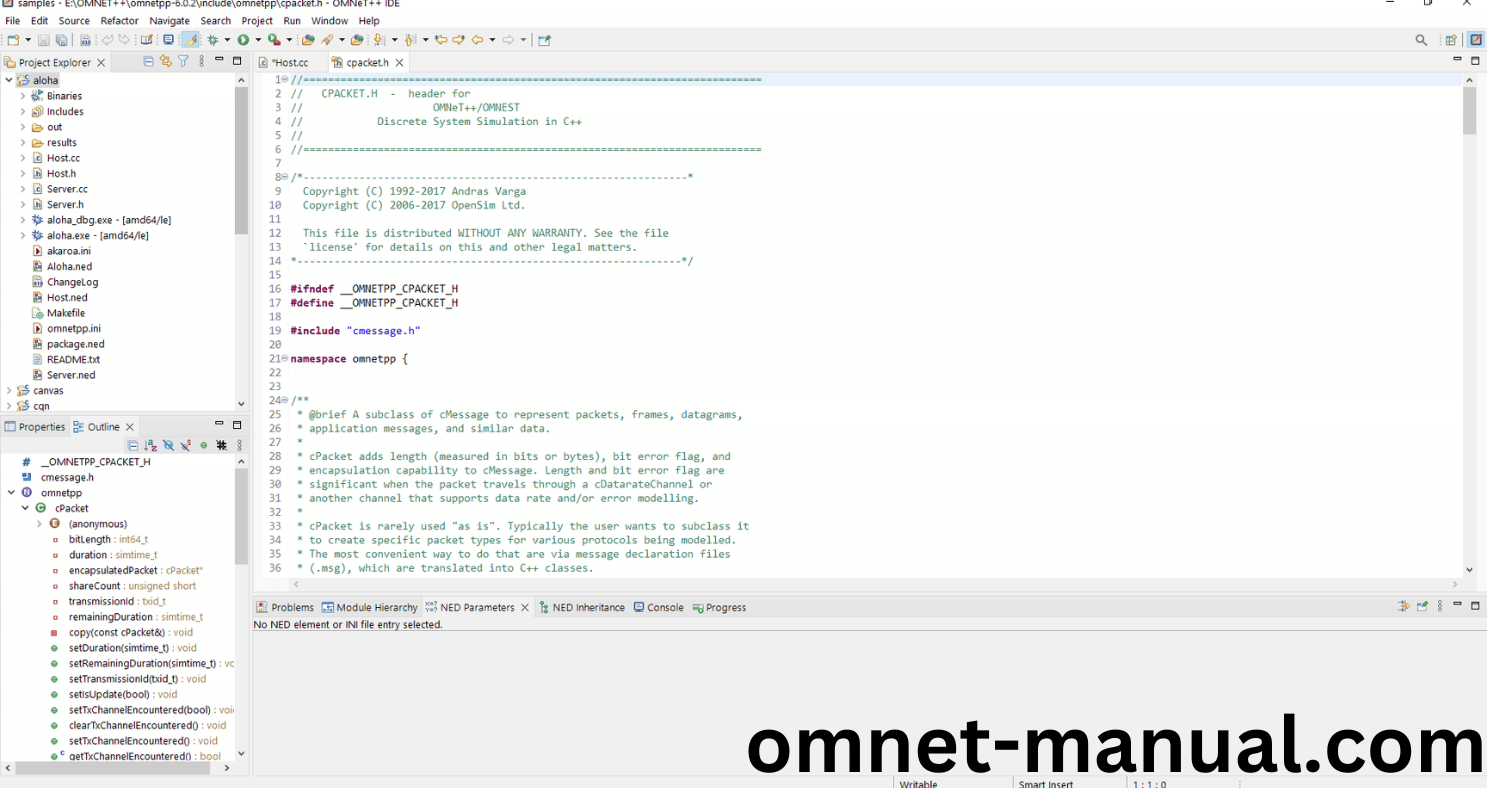Toggle alphabetical sorting in the Outline view
Image resolution: width=1487 pixels, height=788 pixels.
[150, 445]
